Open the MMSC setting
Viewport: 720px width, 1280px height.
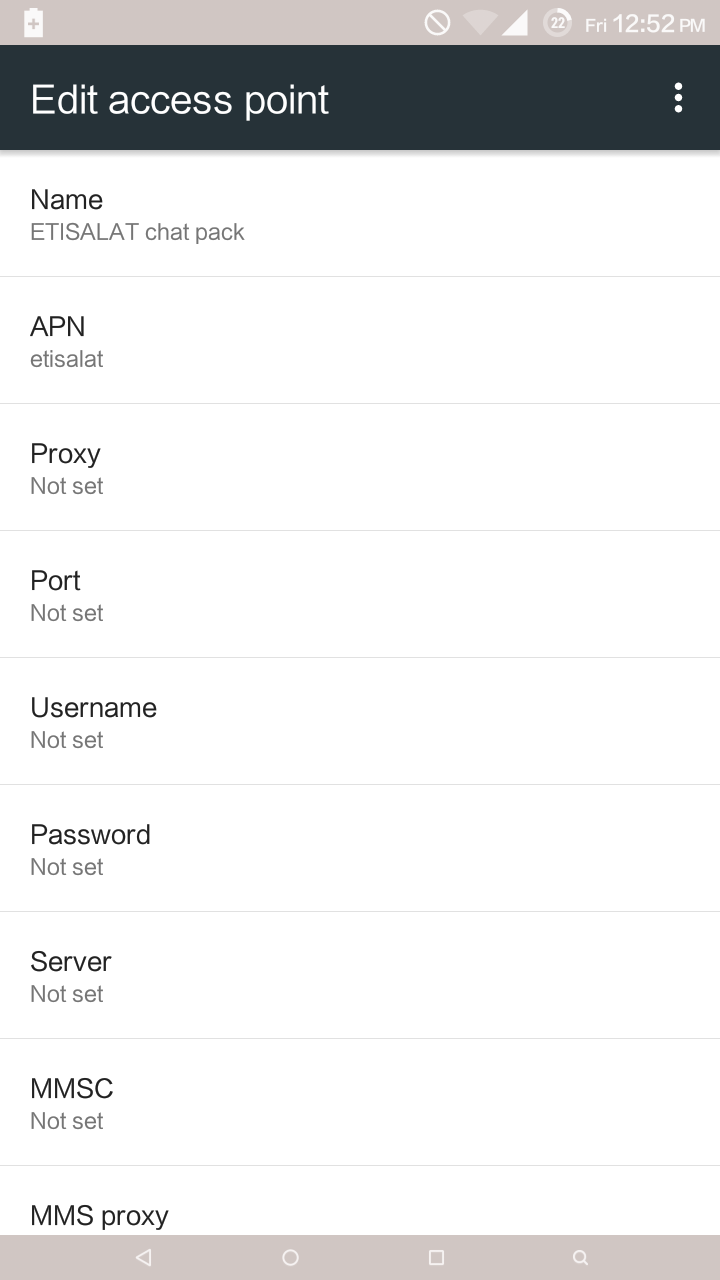(x=360, y=1103)
